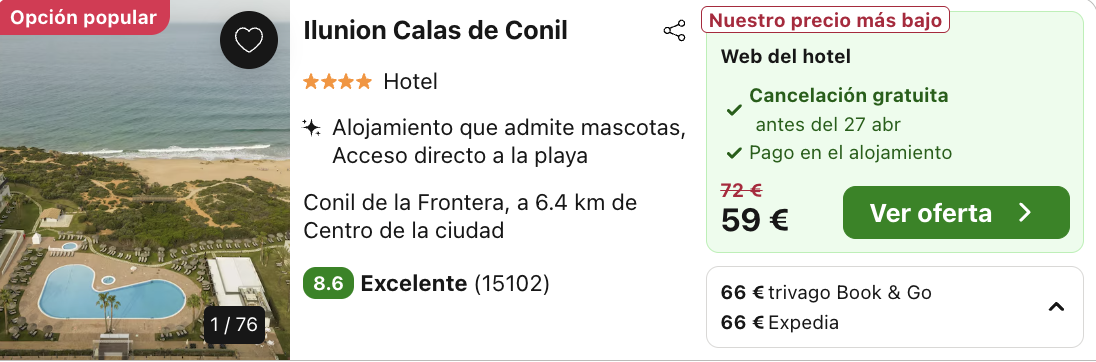1096x362 pixels.
Task: Click the Pago en el alojamiento checkmark
Action: click(734, 152)
